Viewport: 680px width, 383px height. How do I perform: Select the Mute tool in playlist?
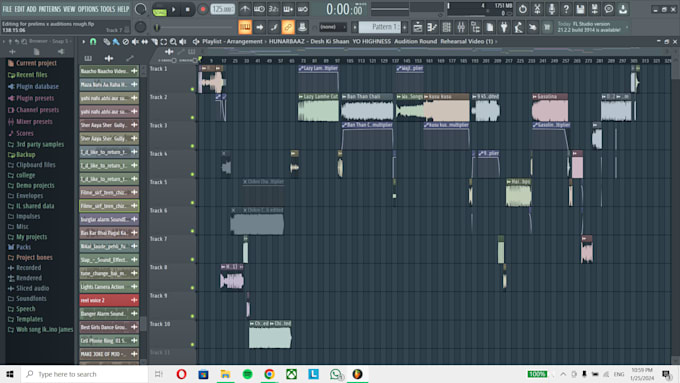(135, 42)
